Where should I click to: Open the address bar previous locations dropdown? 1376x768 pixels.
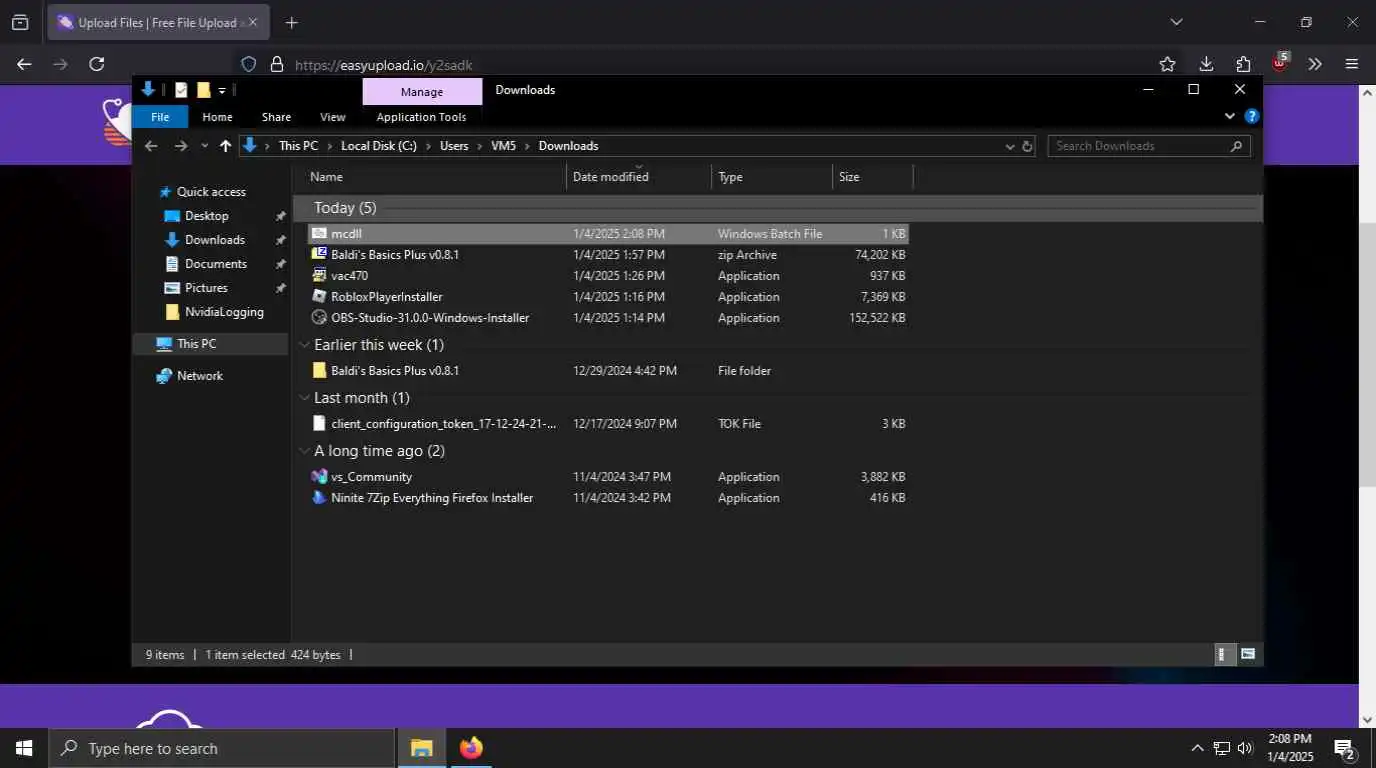click(1010, 146)
